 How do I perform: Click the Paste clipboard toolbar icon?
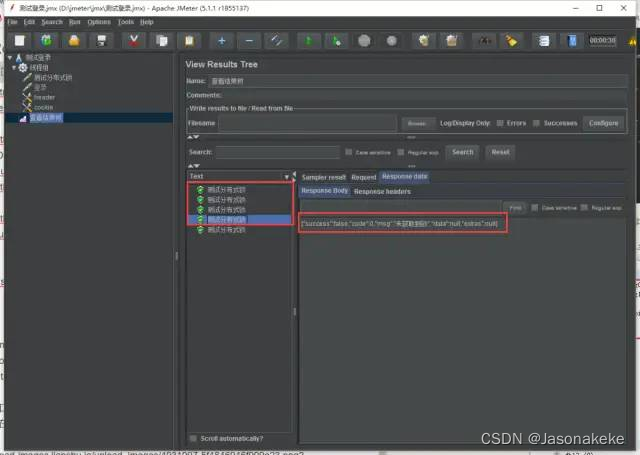[189, 40]
